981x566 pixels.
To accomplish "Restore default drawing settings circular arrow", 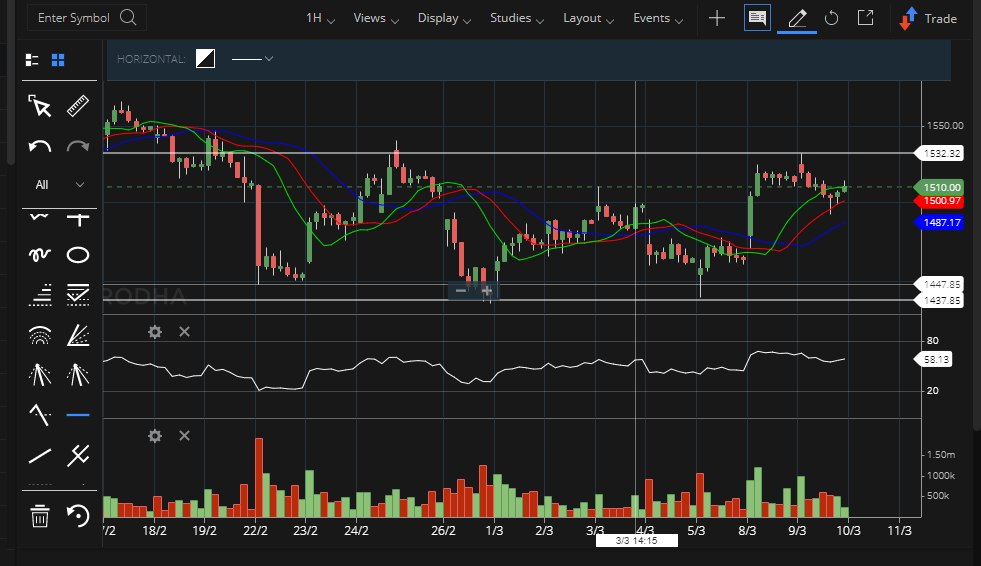I will click(x=78, y=516).
